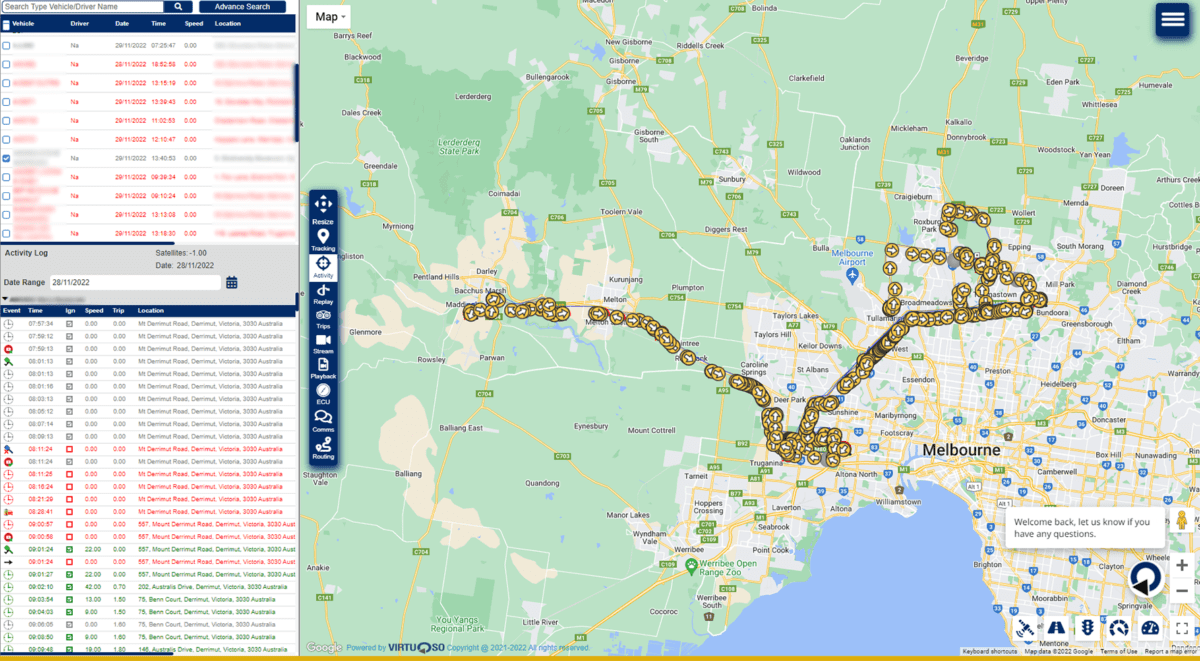Open the Trips panel
Image resolution: width=1200 pixels, height=661 pixels.
322,320
